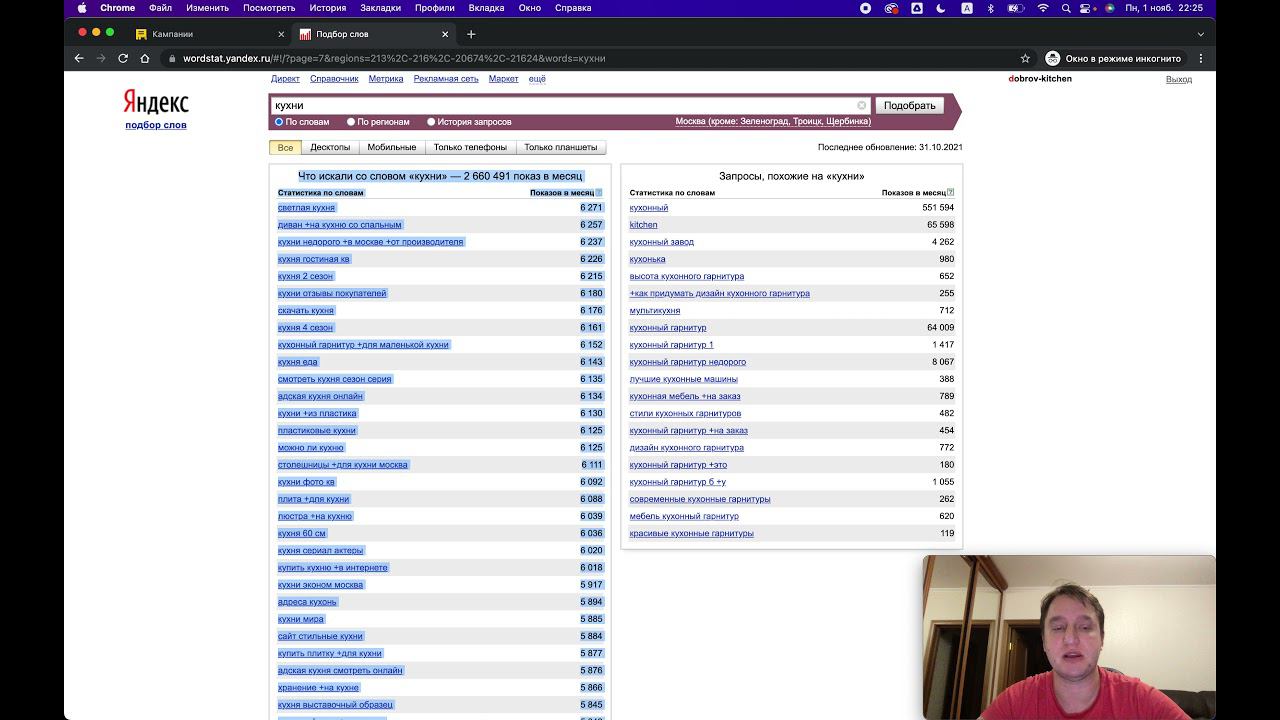Open the Wi-Fi menu
Image resolution: width=1280 pixels, height=720 pixels.
(1043, 8)
